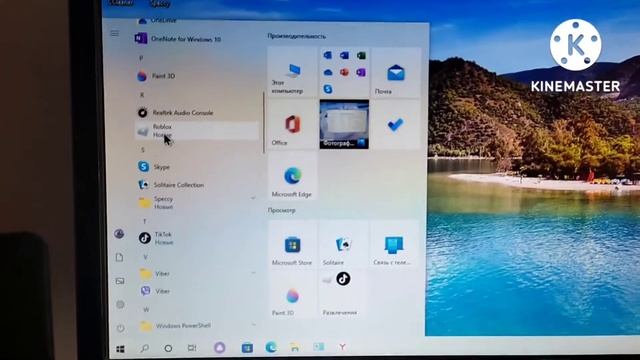This screenshot has width=640, height=360.
Task: Open the Почта mail tile
Action: pos(396,72)
